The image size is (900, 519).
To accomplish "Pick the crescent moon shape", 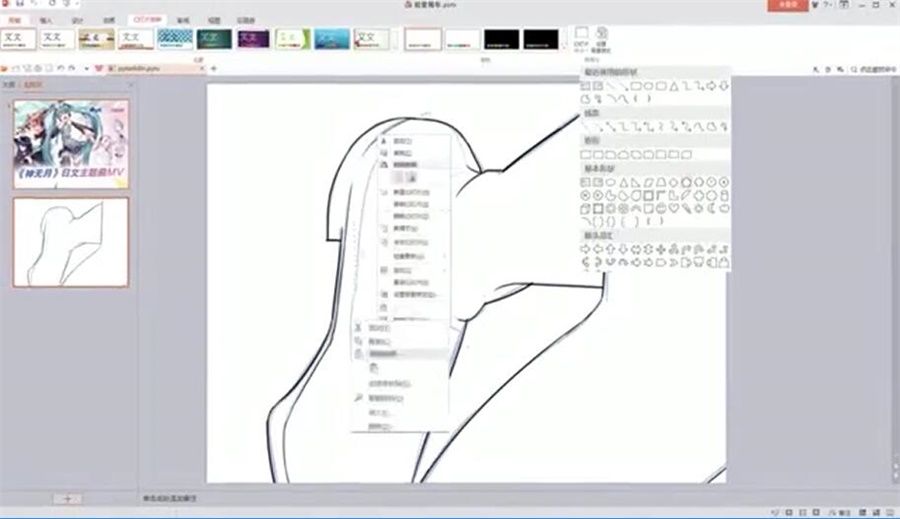I will 712,208.
